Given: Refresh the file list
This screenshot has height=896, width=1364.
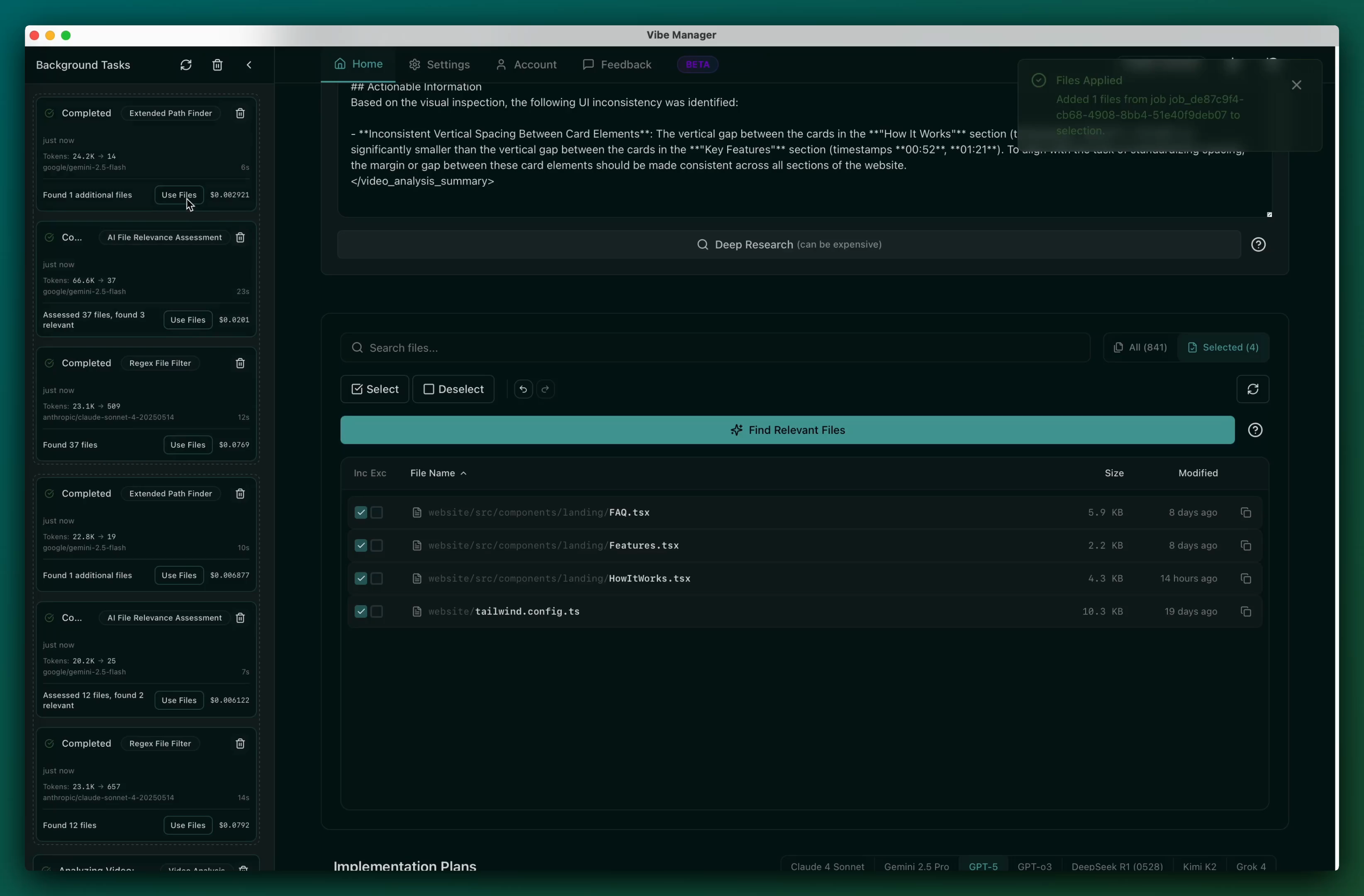Looking at the screenshot, I should pyautogui.click(x=1252, y=390).
